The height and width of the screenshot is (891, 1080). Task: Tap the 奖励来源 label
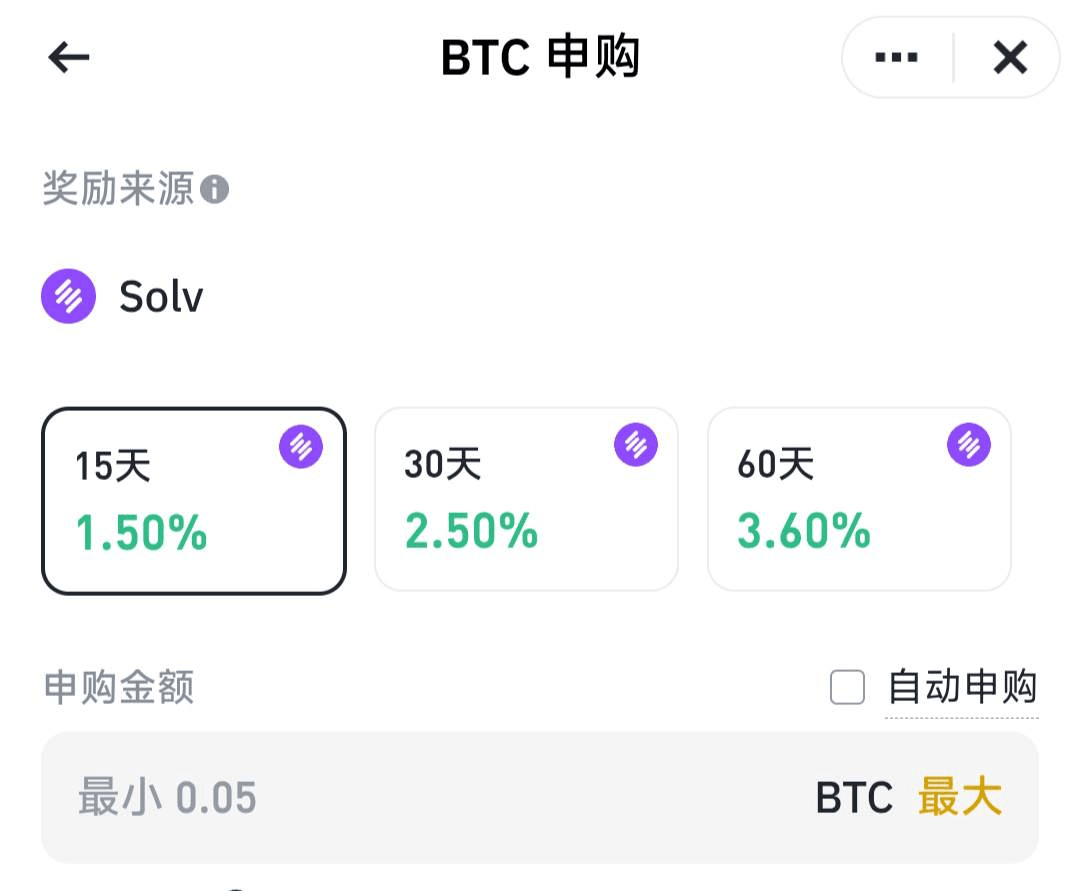(x=118, y=189)
